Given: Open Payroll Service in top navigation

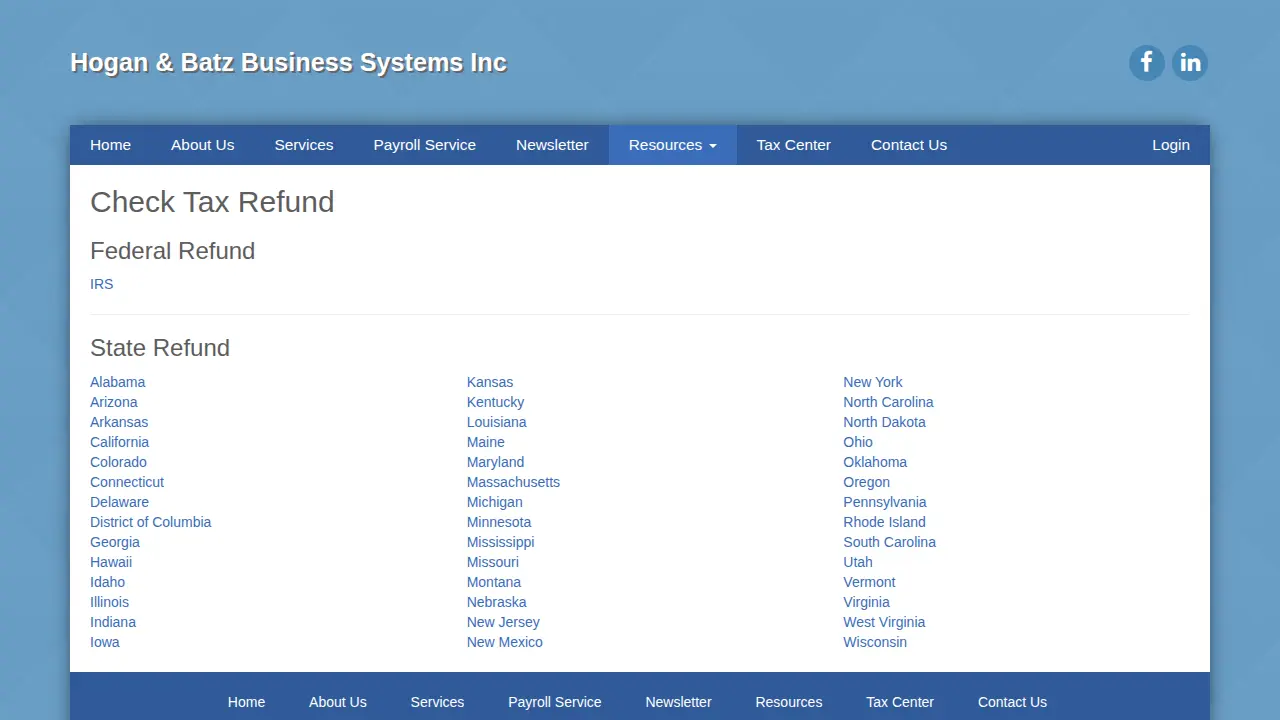Looking at the screenshot, I should click(x=425, y=145).
